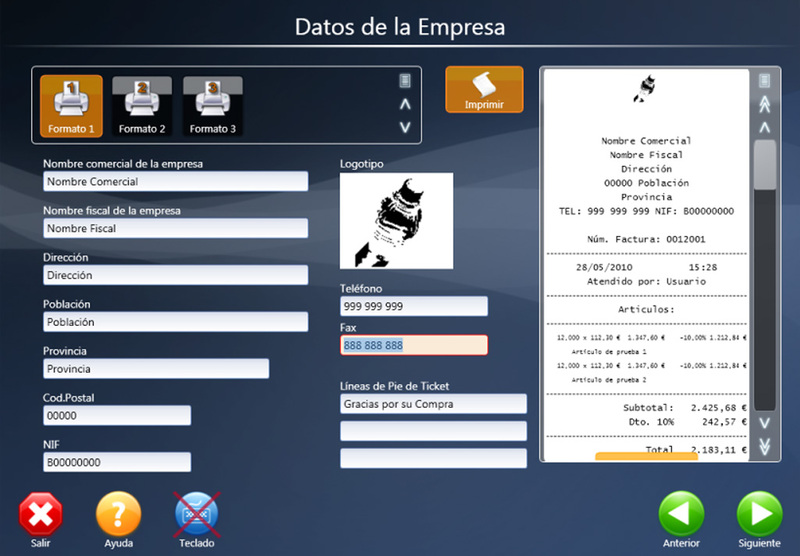Choose the Formato 2 ticket format
The width and height of the screenshot is (800, 556).
tap(142, 104)
